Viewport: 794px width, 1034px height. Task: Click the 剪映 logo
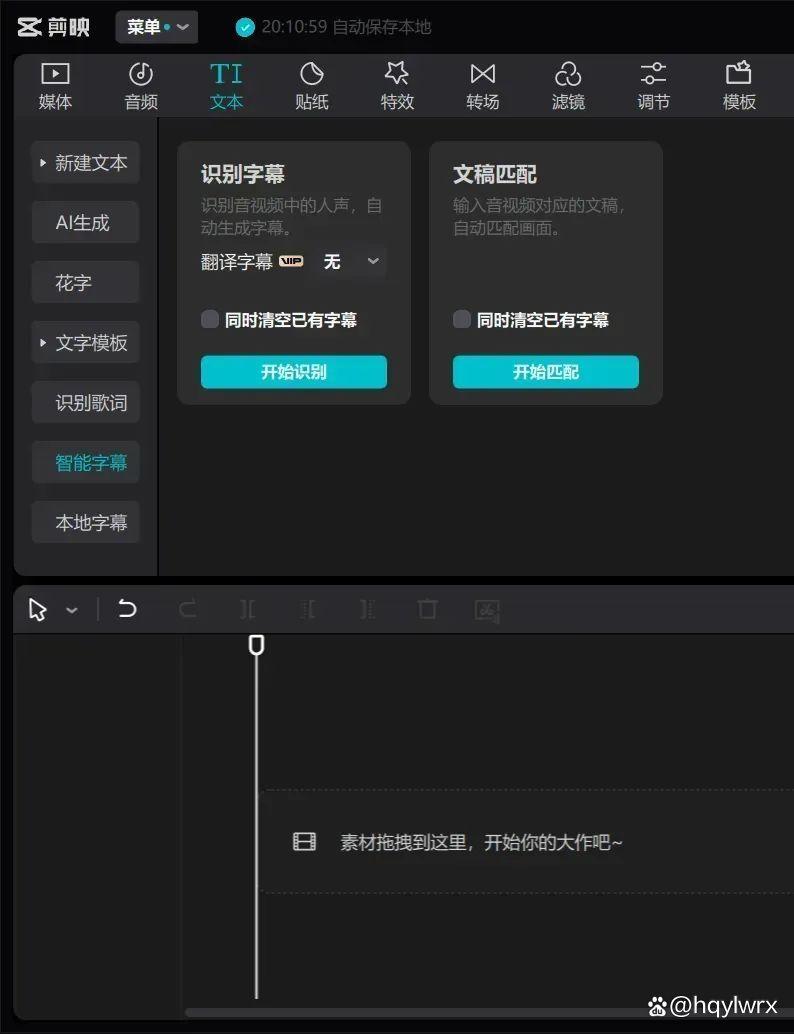[x=53, y=27]
